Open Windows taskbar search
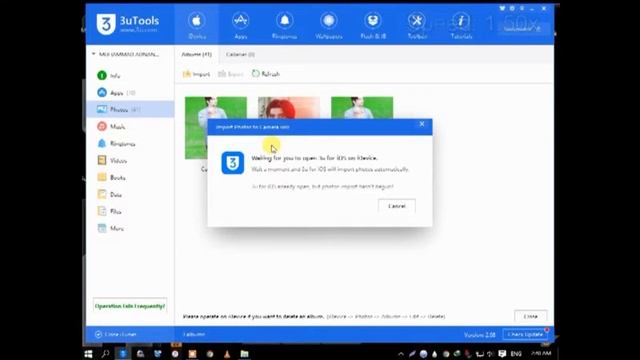Screen dimensions: 640x360 coord(106,353)
